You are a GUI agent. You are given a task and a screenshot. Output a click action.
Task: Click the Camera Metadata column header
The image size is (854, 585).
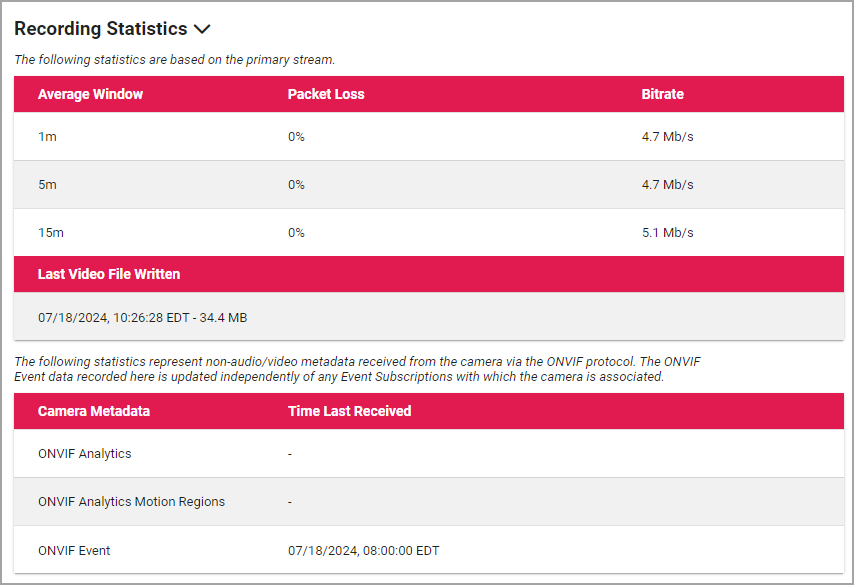click(94, 411)
